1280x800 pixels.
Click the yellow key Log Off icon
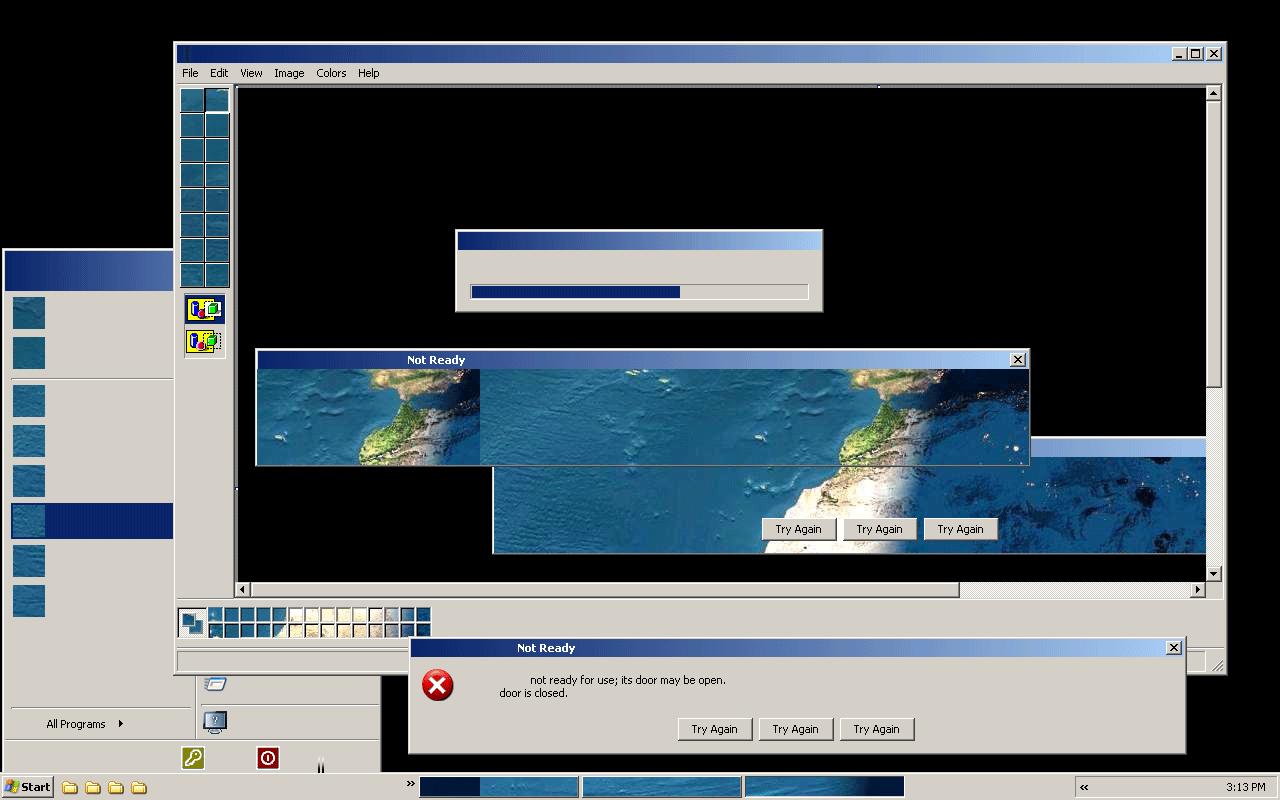[193, 758]
